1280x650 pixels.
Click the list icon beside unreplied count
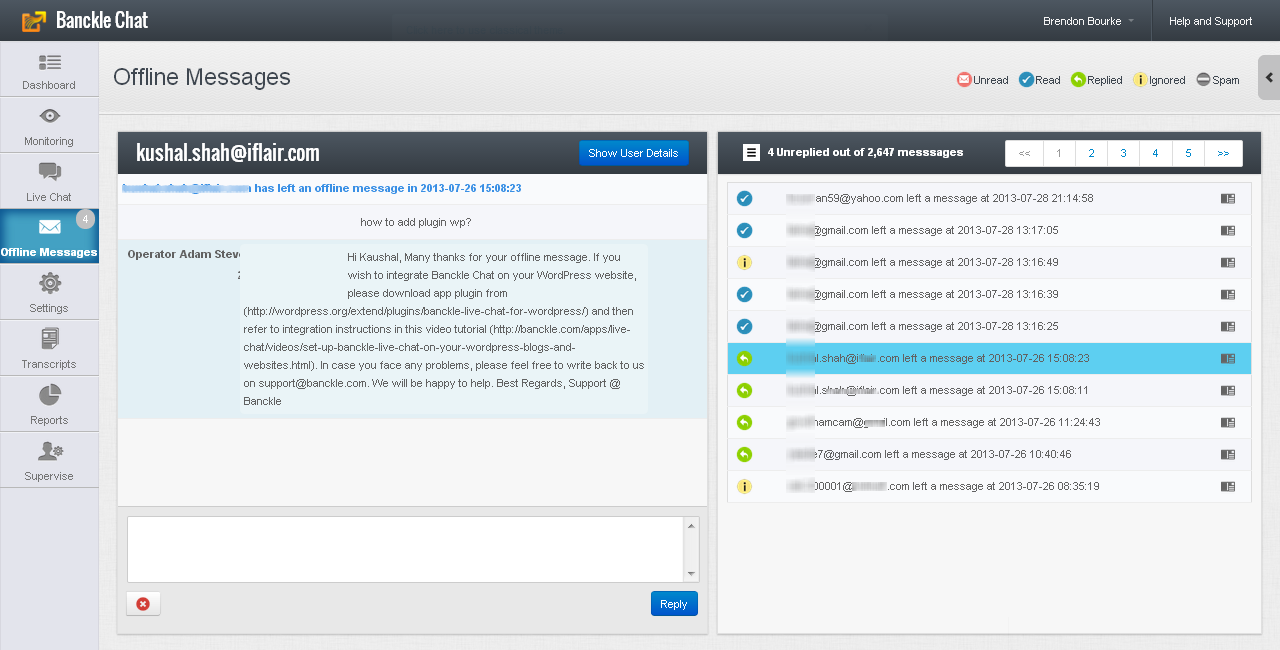coord(751,152)
